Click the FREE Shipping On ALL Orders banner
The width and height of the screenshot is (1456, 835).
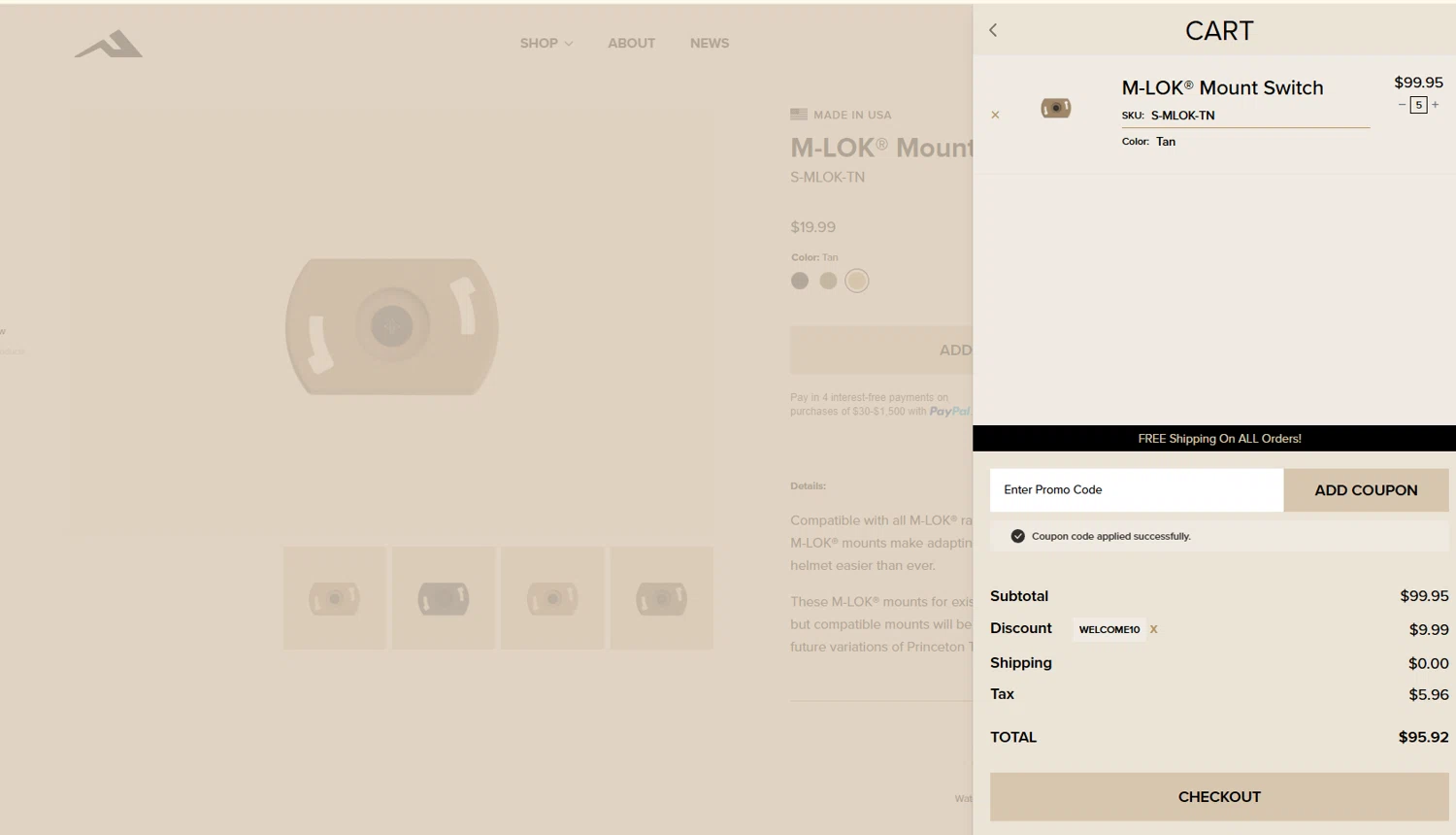coord(1214,439)
